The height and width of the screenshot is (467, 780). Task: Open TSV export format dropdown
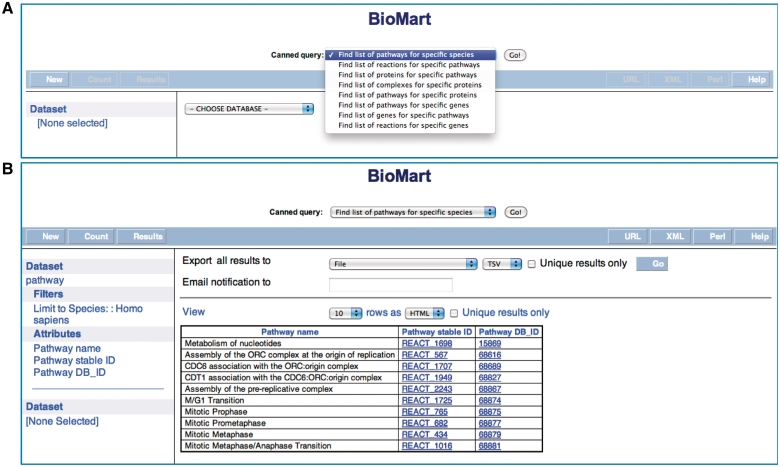coord(502,264)
